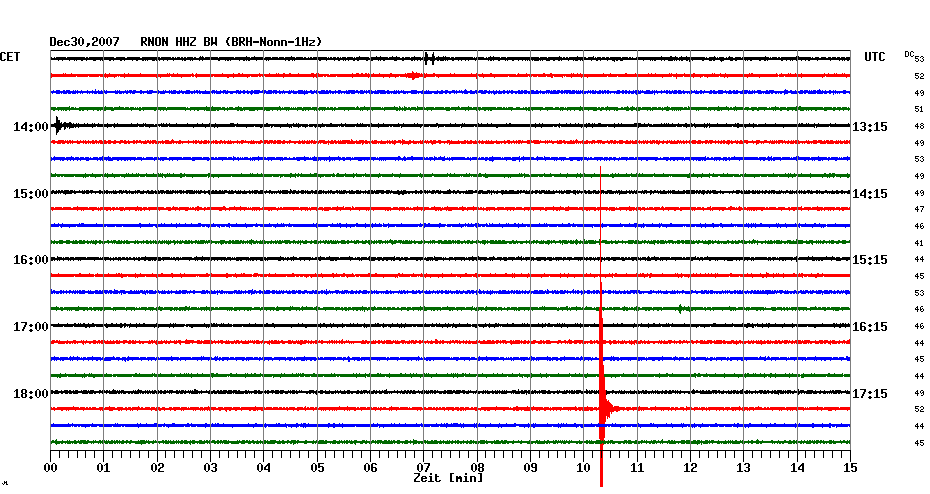Select the 15:00 CET time label
Screen dimensions: 930x494
(x=31, y=194)
